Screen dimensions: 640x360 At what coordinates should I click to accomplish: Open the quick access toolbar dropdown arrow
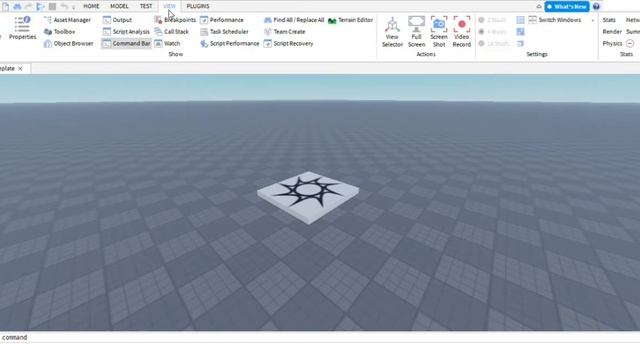click(73, 7)
